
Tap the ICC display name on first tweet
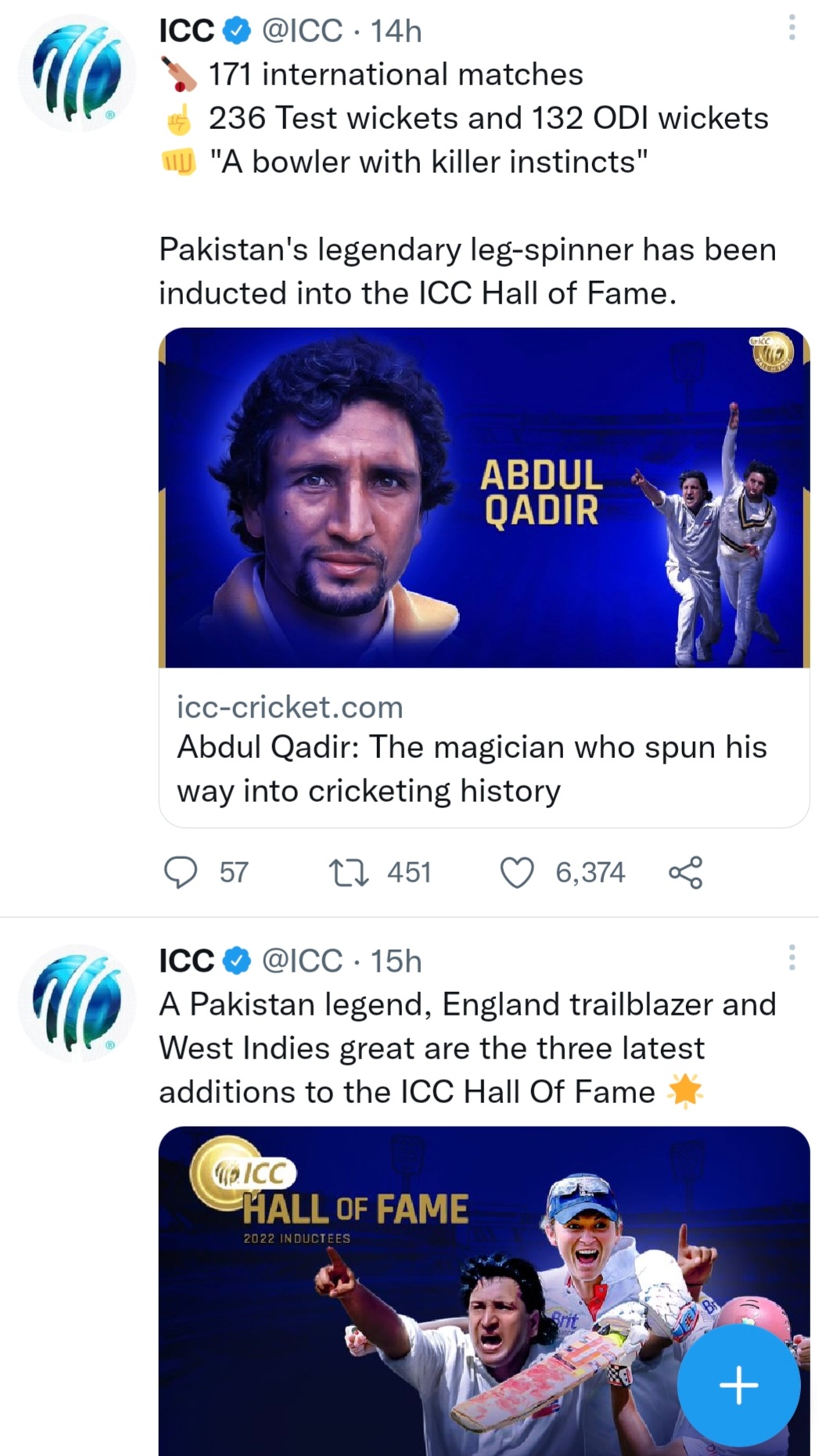tap(186, 31)
